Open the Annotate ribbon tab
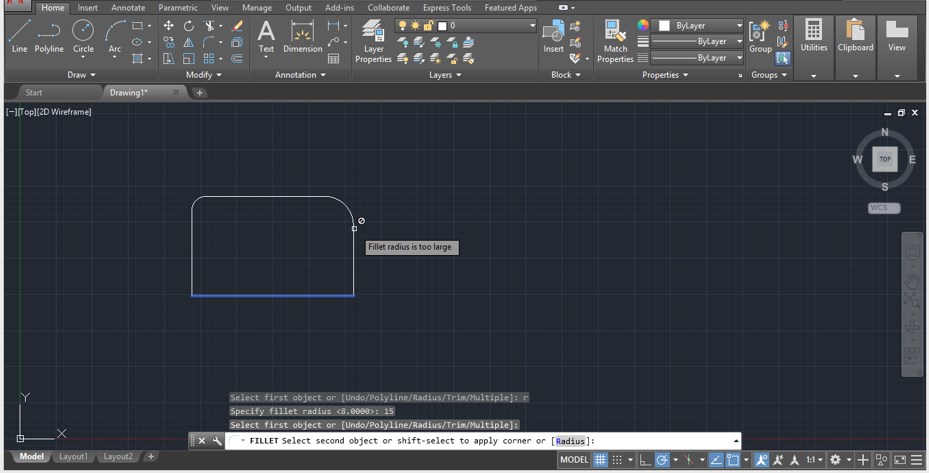 pos(128,7)
